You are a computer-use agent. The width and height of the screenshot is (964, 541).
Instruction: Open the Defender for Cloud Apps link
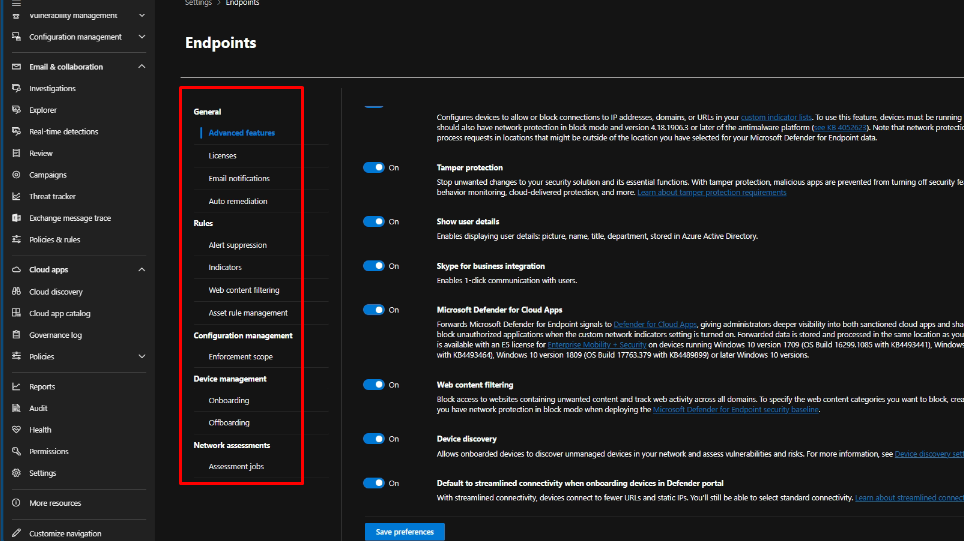click(x=655, y=324)
